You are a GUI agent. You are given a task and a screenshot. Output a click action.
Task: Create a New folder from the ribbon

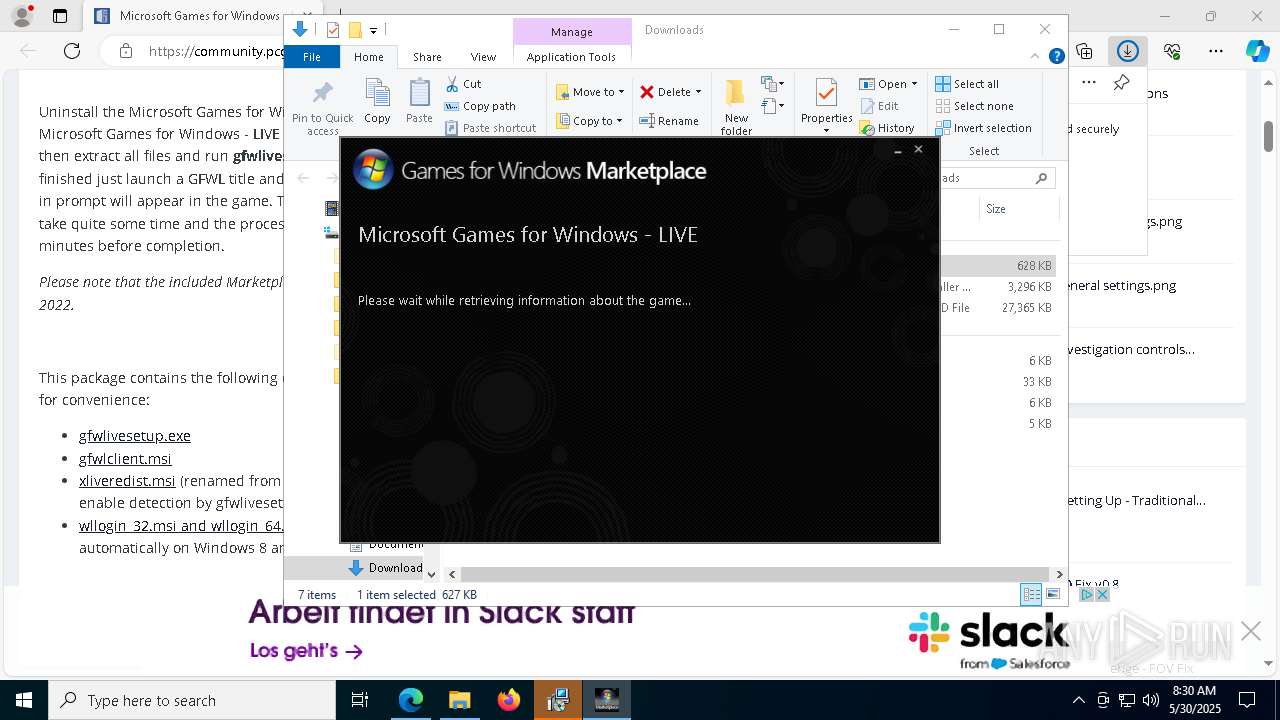click(736, 107)
